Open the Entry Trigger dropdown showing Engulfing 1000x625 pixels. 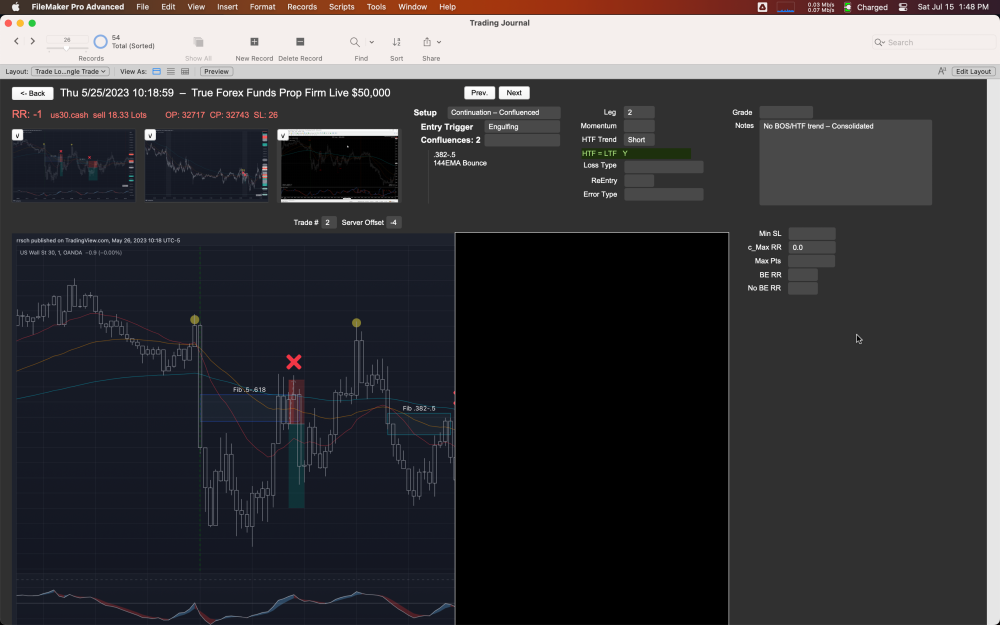[524, 126]
